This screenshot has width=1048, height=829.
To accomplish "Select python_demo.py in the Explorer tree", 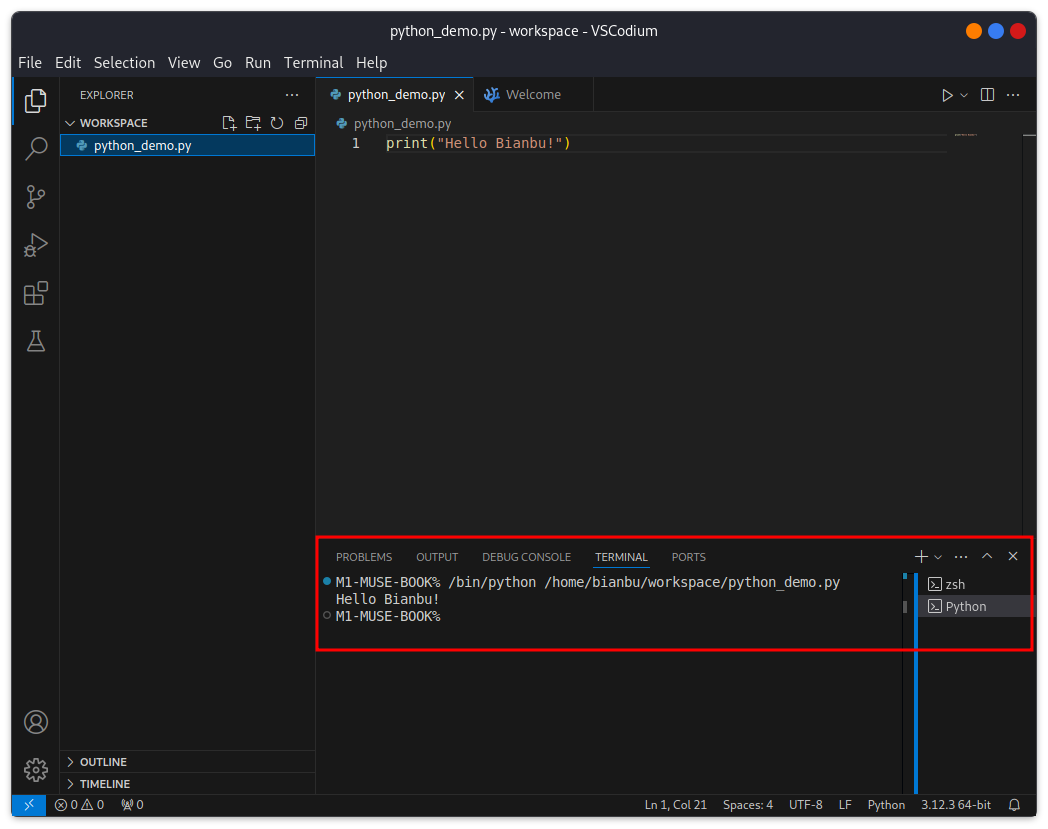I will (187, 145).
